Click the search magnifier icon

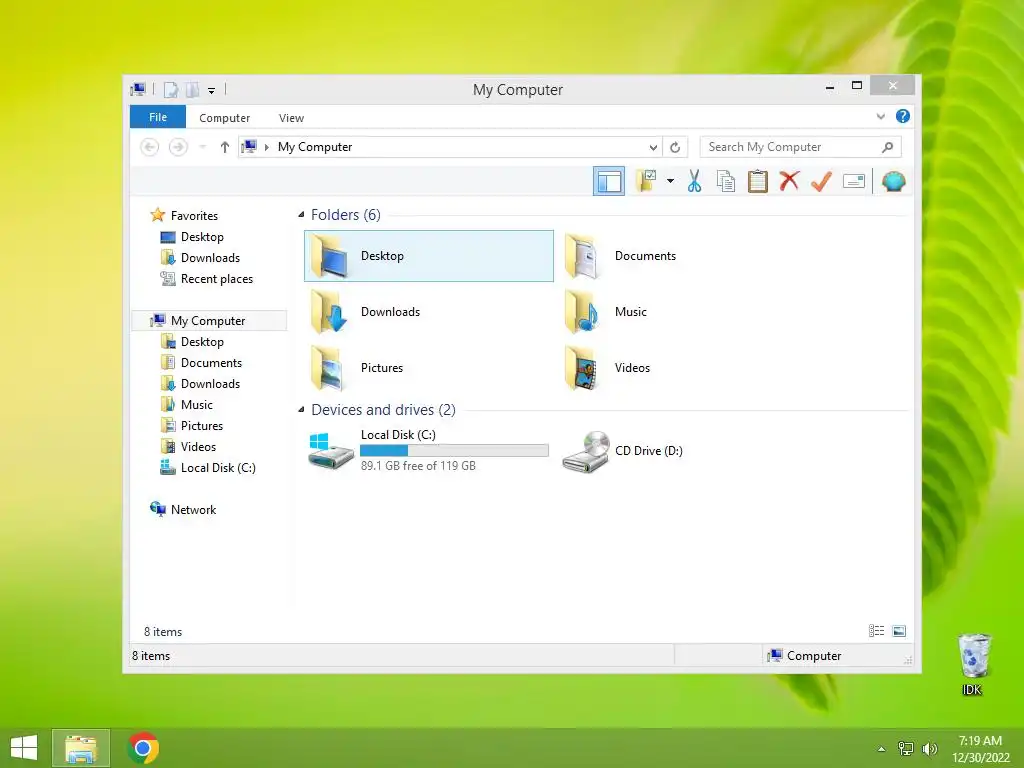pyautogui.click(x=888, y=147)
